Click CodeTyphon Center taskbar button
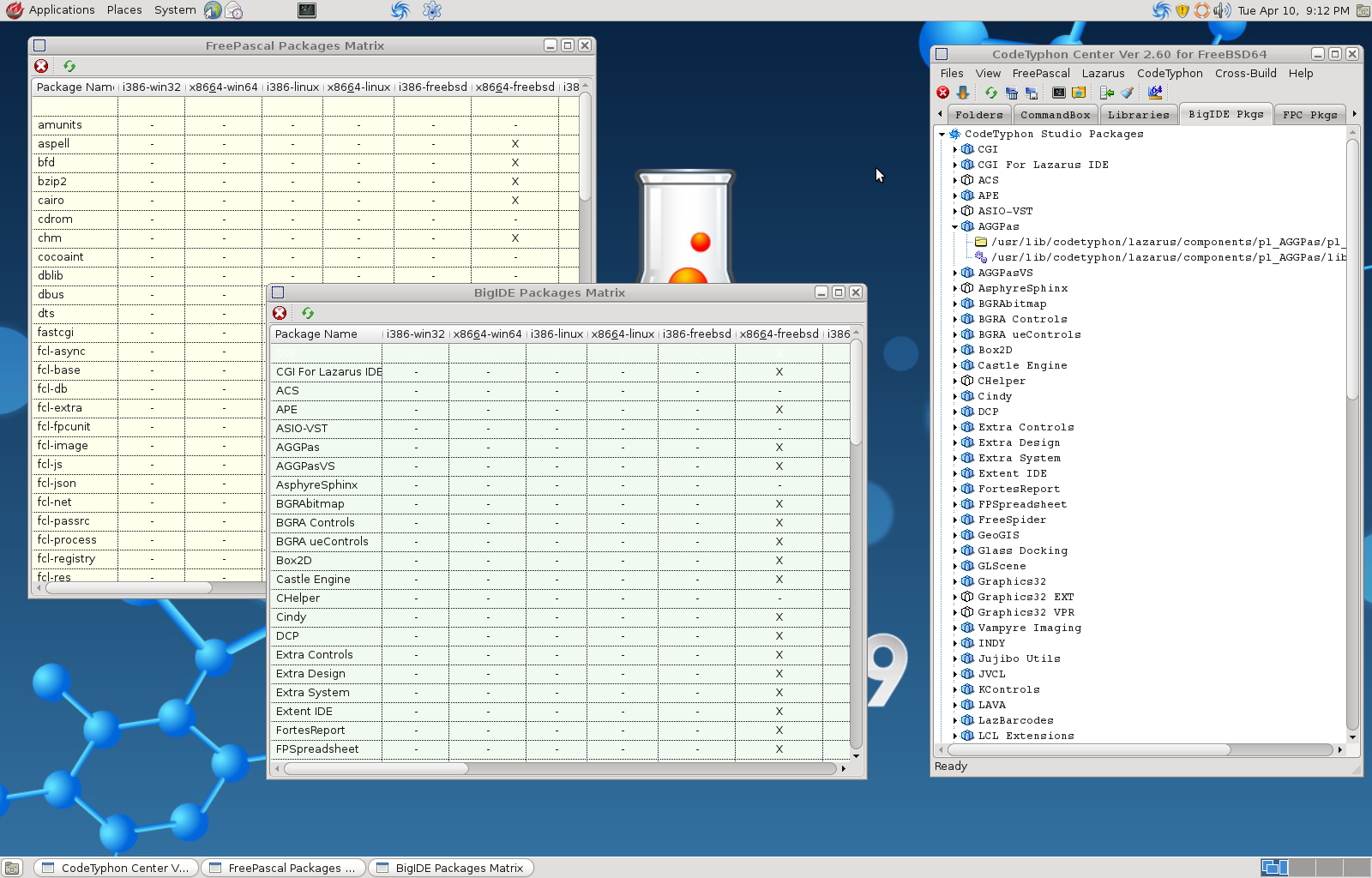1372x878 pixels. click(x=116, y=868)
